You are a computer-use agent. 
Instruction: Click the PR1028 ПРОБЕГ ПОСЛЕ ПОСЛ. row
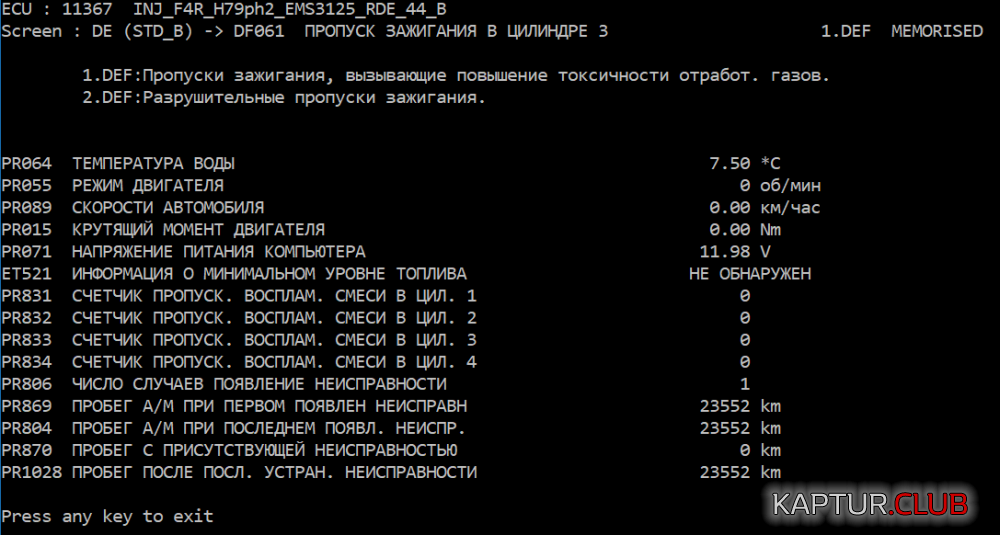click(239, 472)
